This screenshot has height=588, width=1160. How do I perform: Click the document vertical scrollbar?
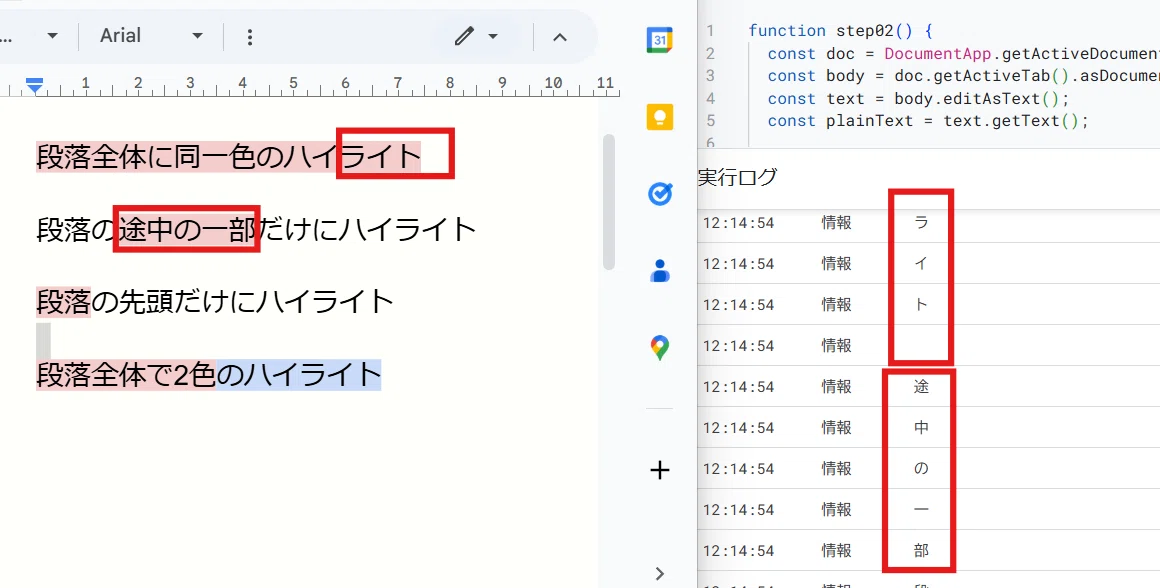(609, 202)
